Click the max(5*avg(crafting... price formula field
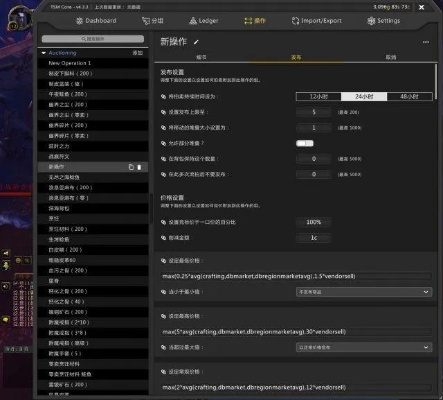The image size is (443, 400). [297, 332]
